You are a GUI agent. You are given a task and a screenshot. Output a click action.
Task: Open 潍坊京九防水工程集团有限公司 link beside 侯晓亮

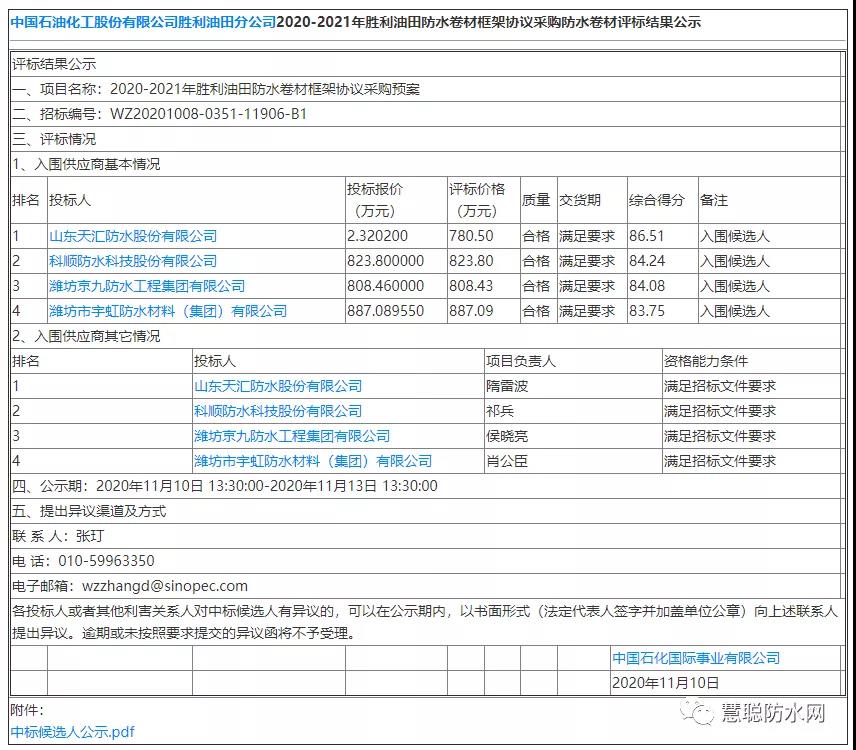pos(292,436)
